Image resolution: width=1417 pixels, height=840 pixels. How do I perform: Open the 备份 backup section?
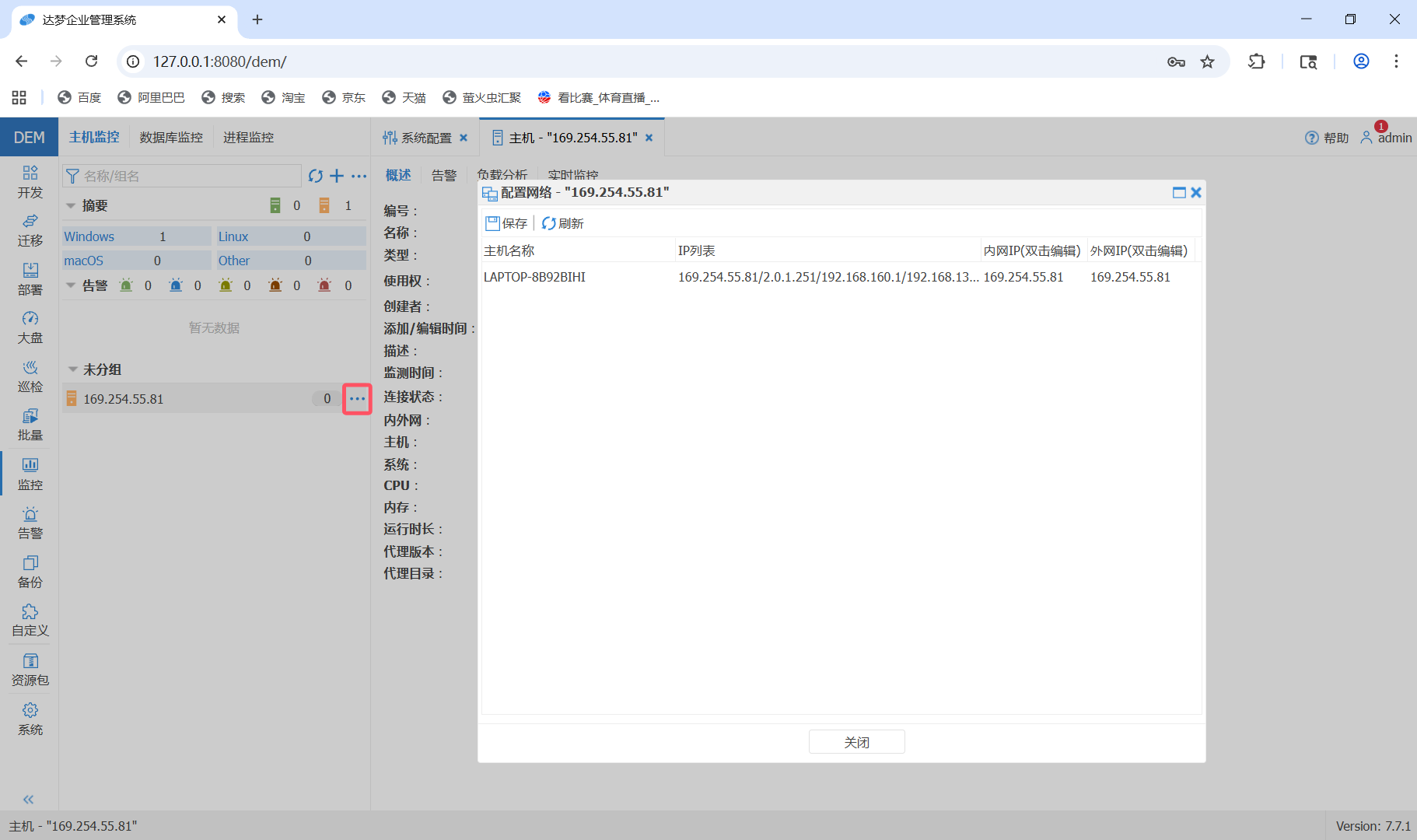tap(30, 572)
